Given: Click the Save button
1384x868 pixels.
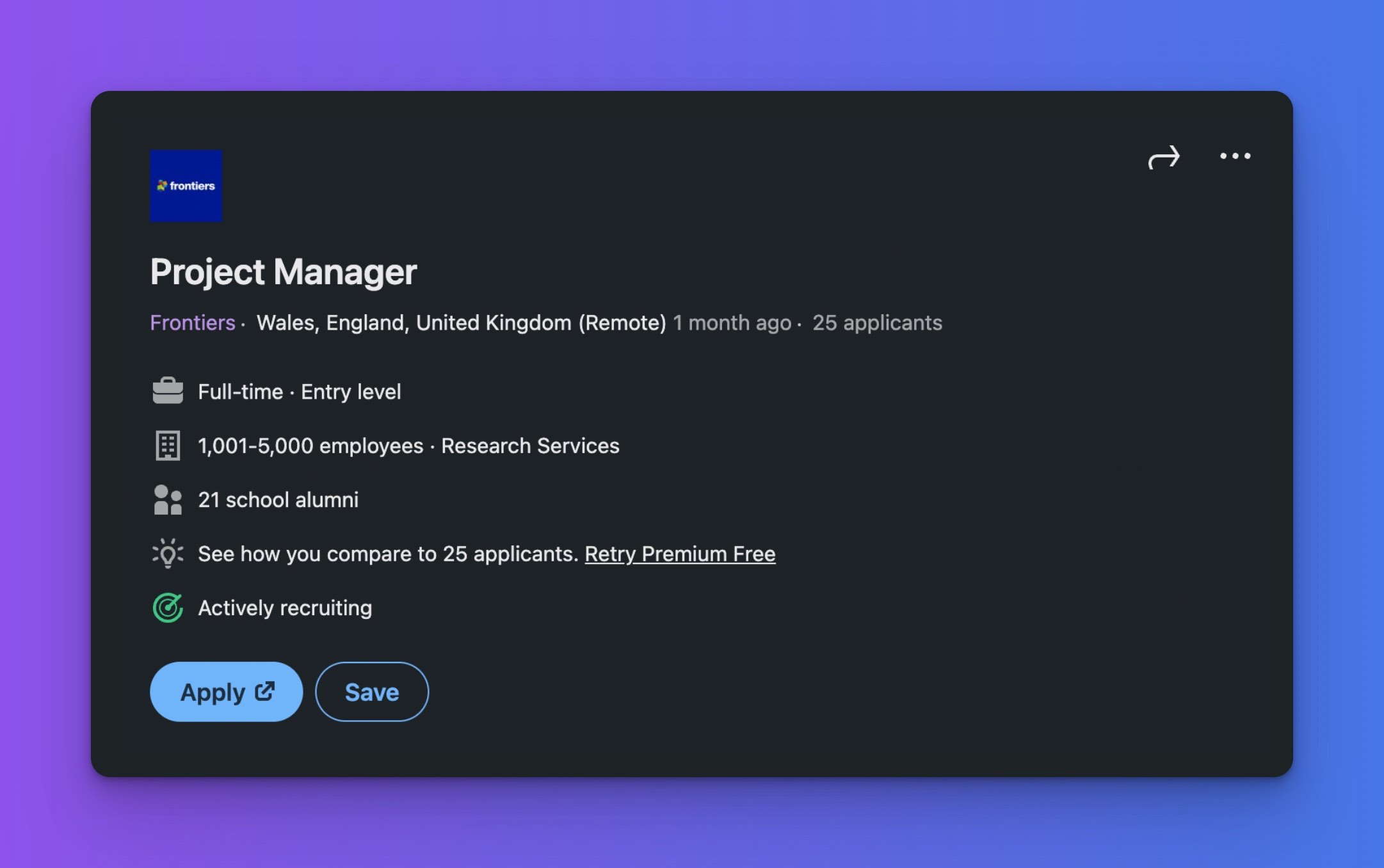Looking at the screenshot, I should click(372, 691).
